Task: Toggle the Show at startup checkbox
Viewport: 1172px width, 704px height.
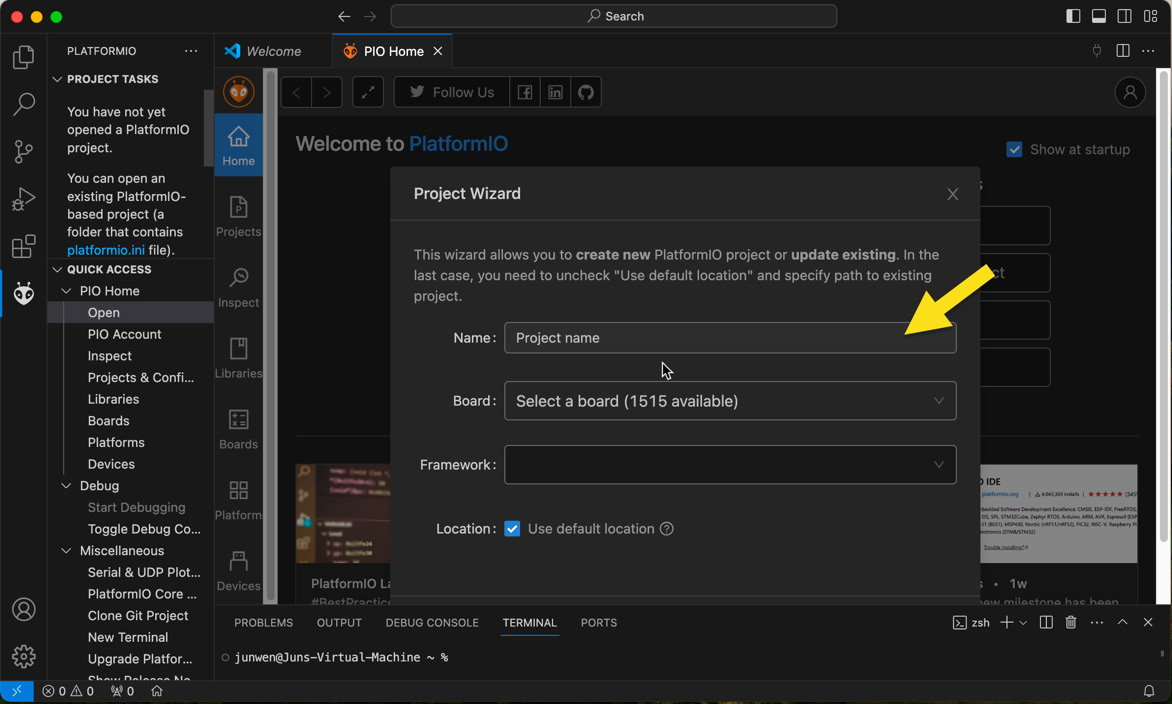Action: 1014,149
